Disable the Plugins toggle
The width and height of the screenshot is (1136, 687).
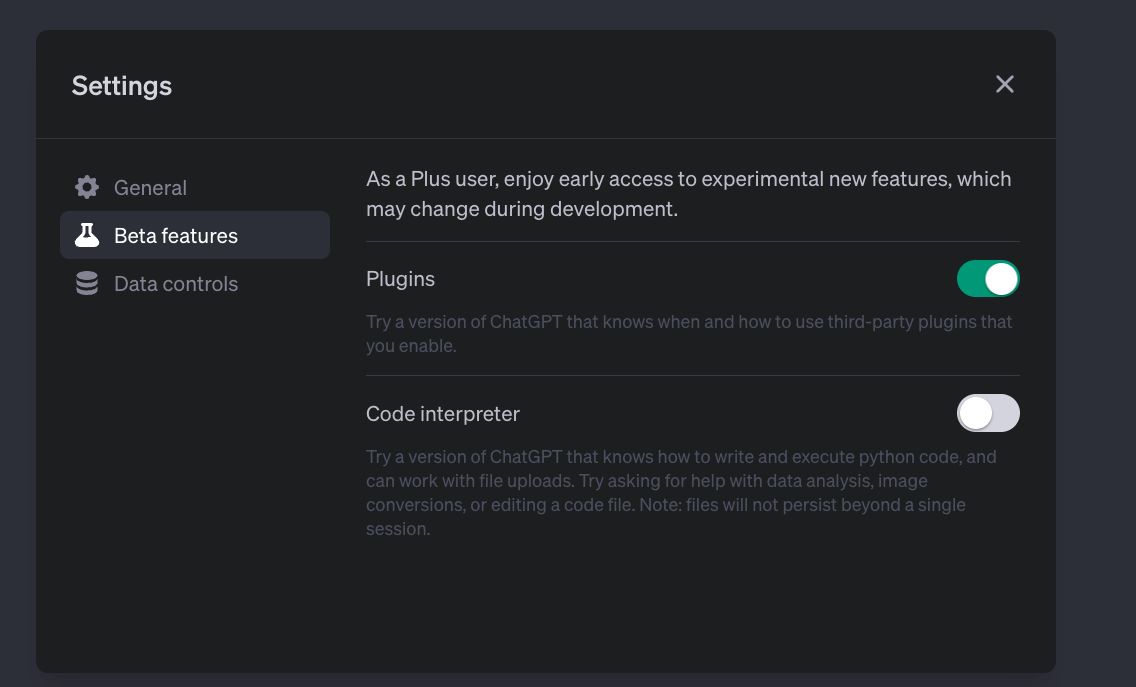987,278
